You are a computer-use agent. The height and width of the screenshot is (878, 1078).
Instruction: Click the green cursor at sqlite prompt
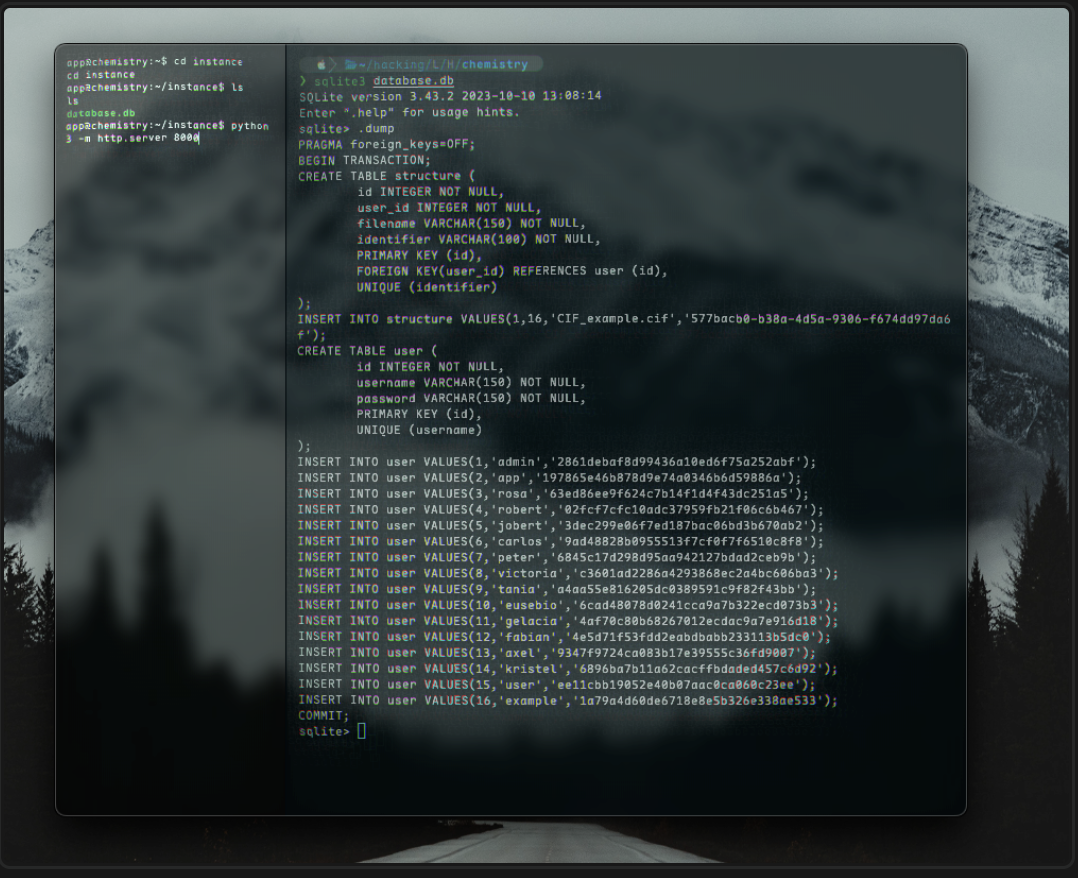coord(361,732)
